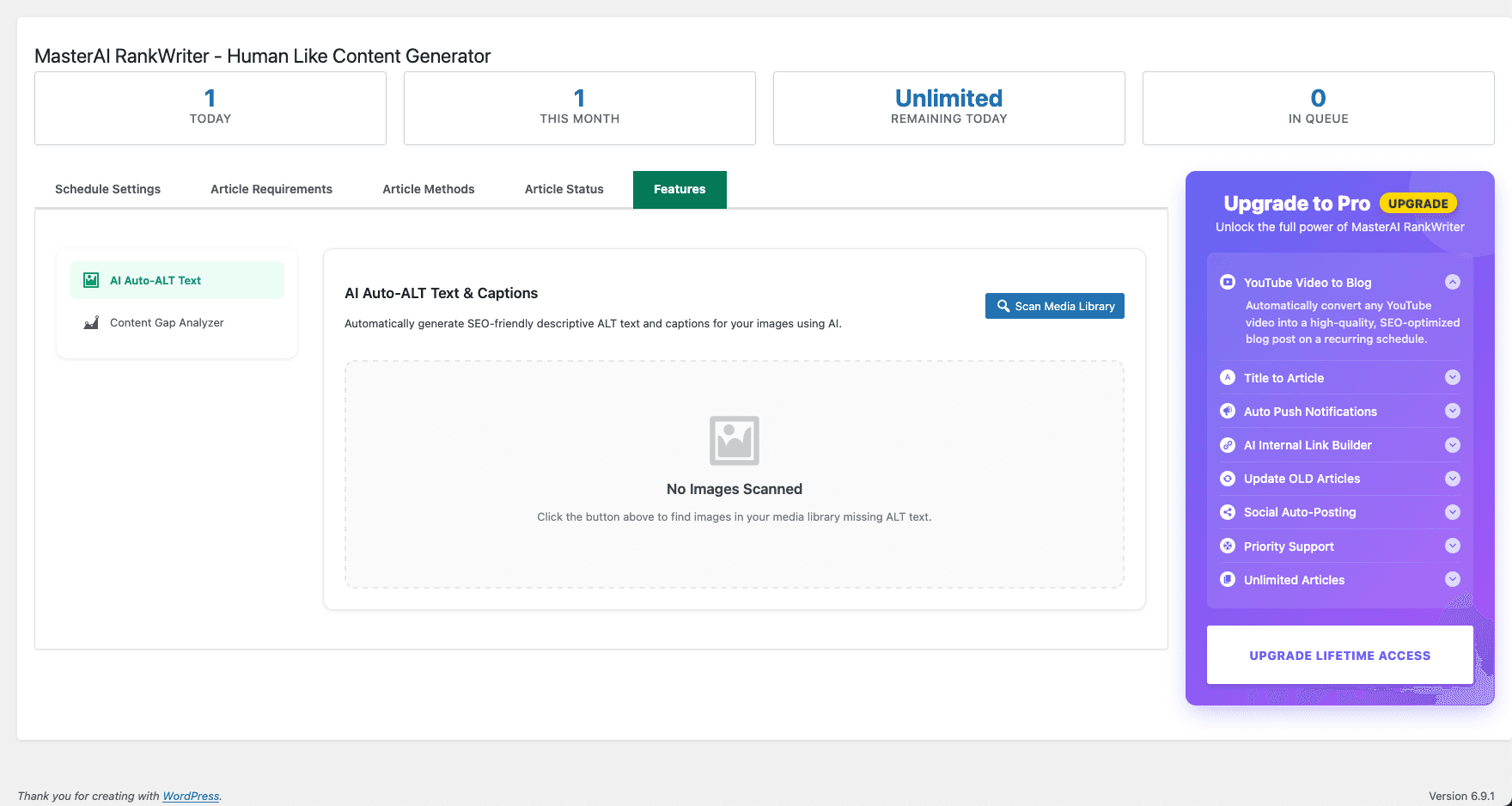Click the Content Gap Analyzer chart icon
The width and height of the screenshot is (1512, 806).
point(90,322)
